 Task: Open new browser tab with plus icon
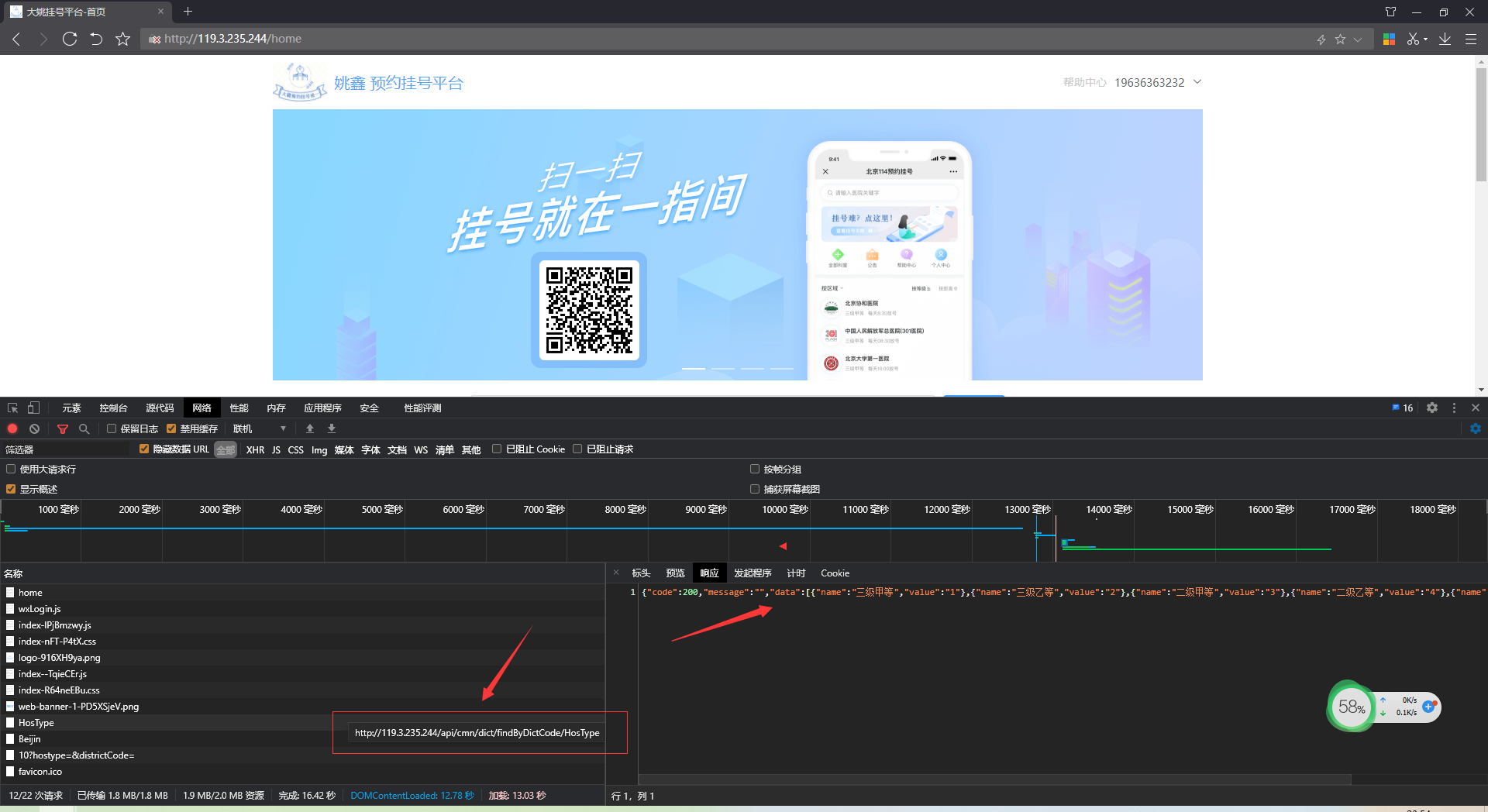188,12
